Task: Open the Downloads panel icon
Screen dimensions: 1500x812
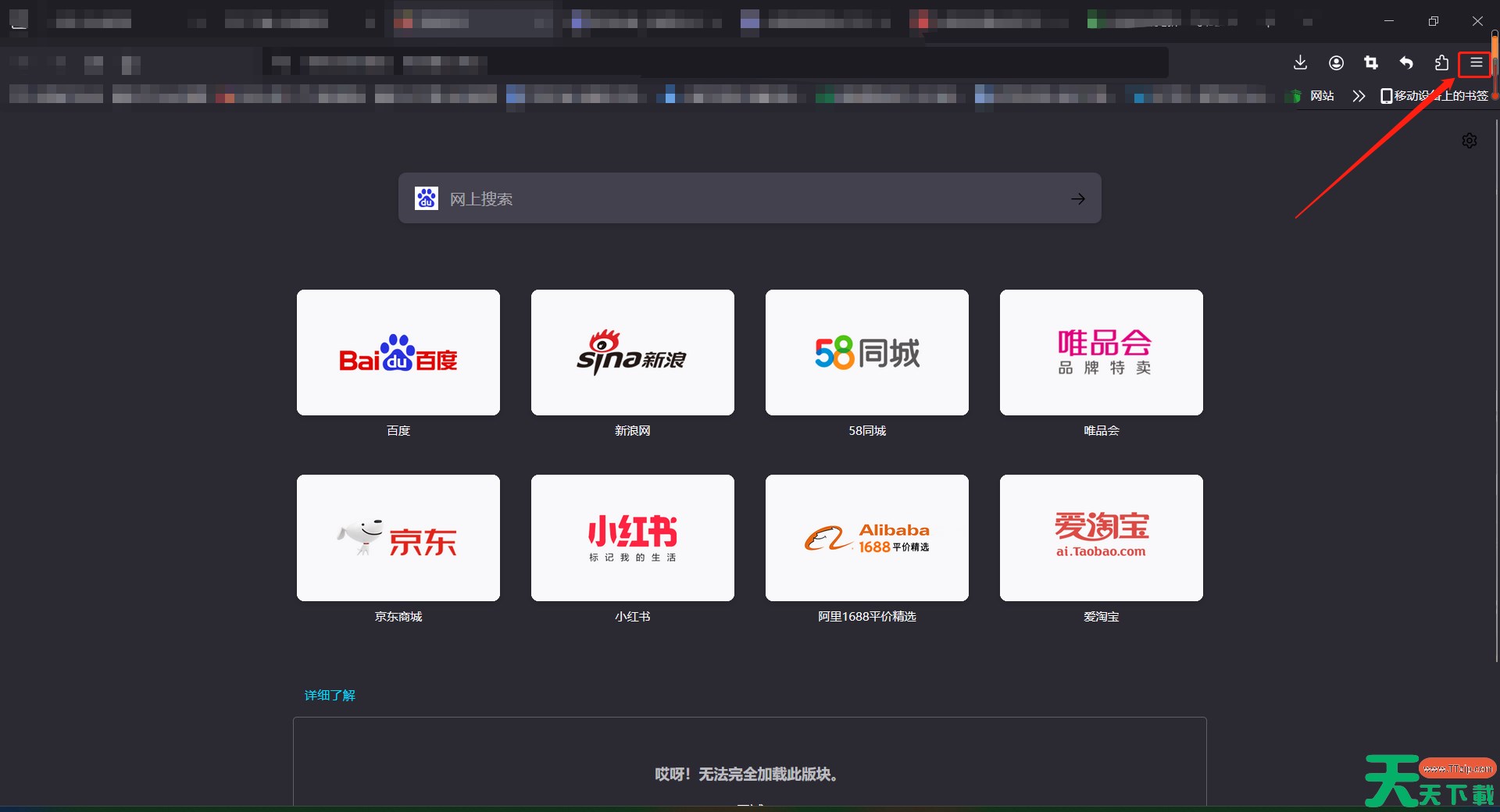Action: point(1300,62)
